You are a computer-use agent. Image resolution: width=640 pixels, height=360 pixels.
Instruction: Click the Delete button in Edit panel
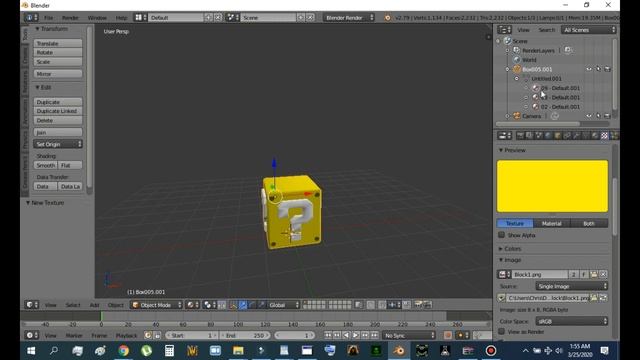(x=58, y=120)
